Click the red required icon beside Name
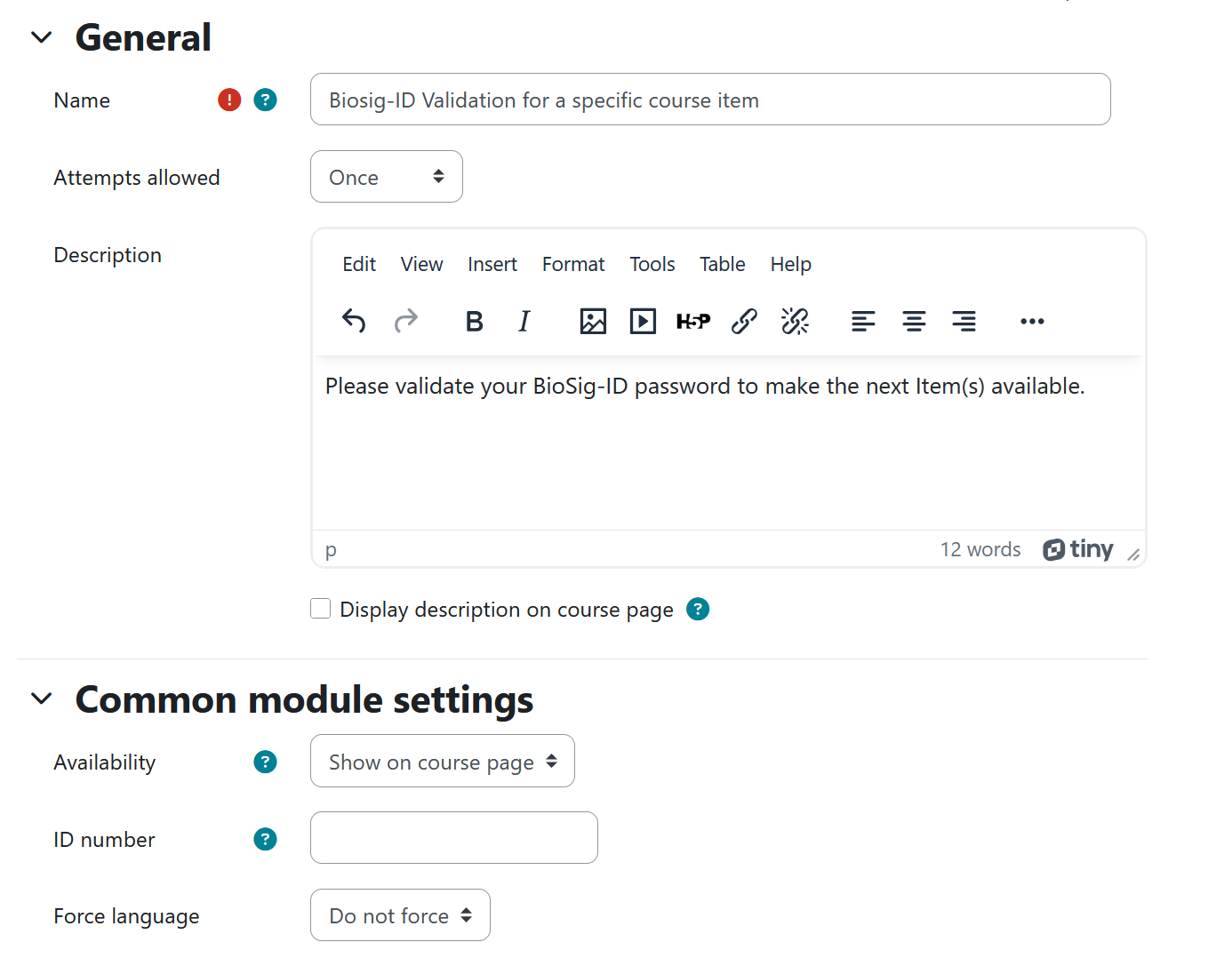Image resolution: width=1232 pixels, height=958 pixels. [229, 100]
